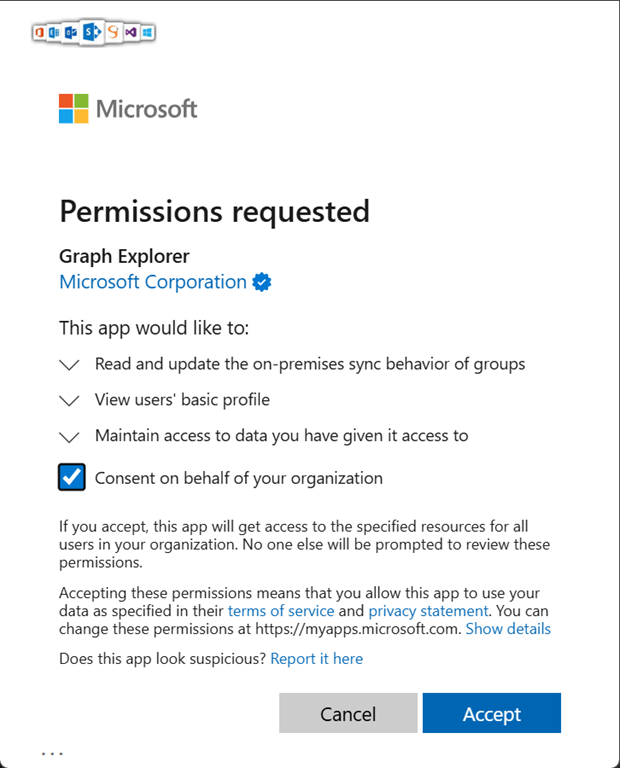This screenshot has width=620, height=768.
Task: Expand View users' basic profile permission
Action: point(69,401)
